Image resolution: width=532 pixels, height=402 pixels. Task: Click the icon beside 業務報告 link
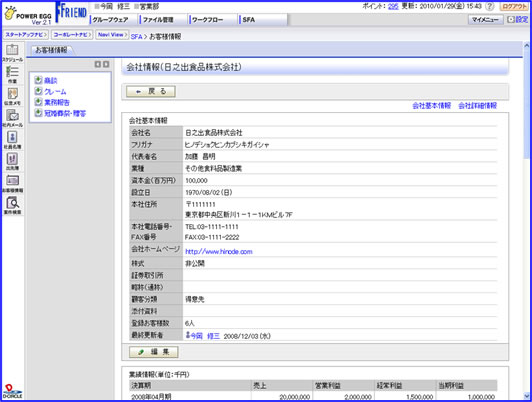[x=38, y=102]
